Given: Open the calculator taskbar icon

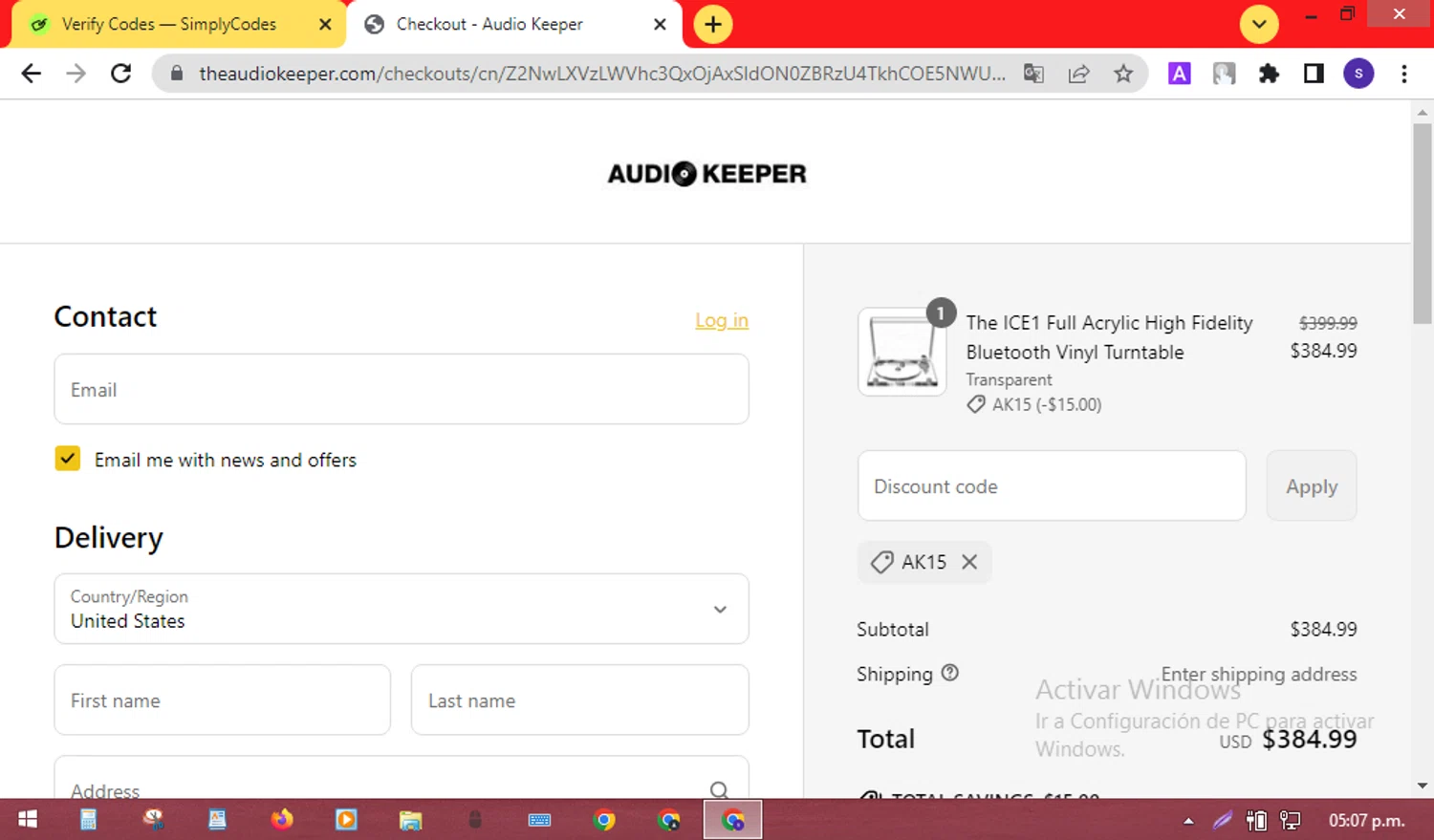Looking at the screenshot, I should pos(89,820).
